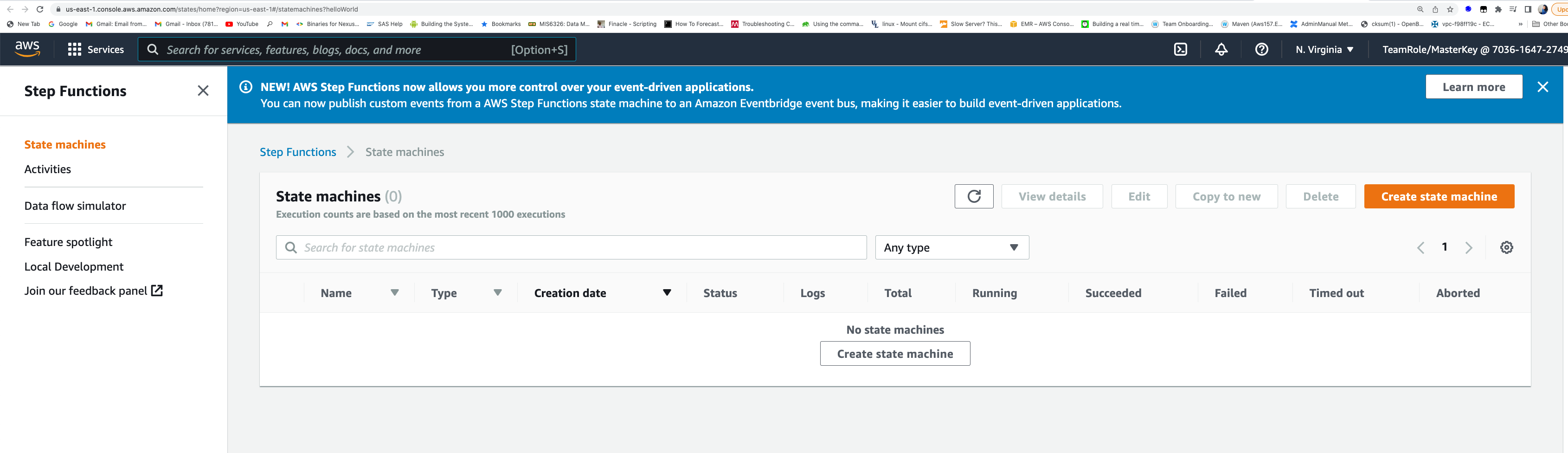Click the info icon in the blue banner
1568x453 pixels.
pos(246,87)
